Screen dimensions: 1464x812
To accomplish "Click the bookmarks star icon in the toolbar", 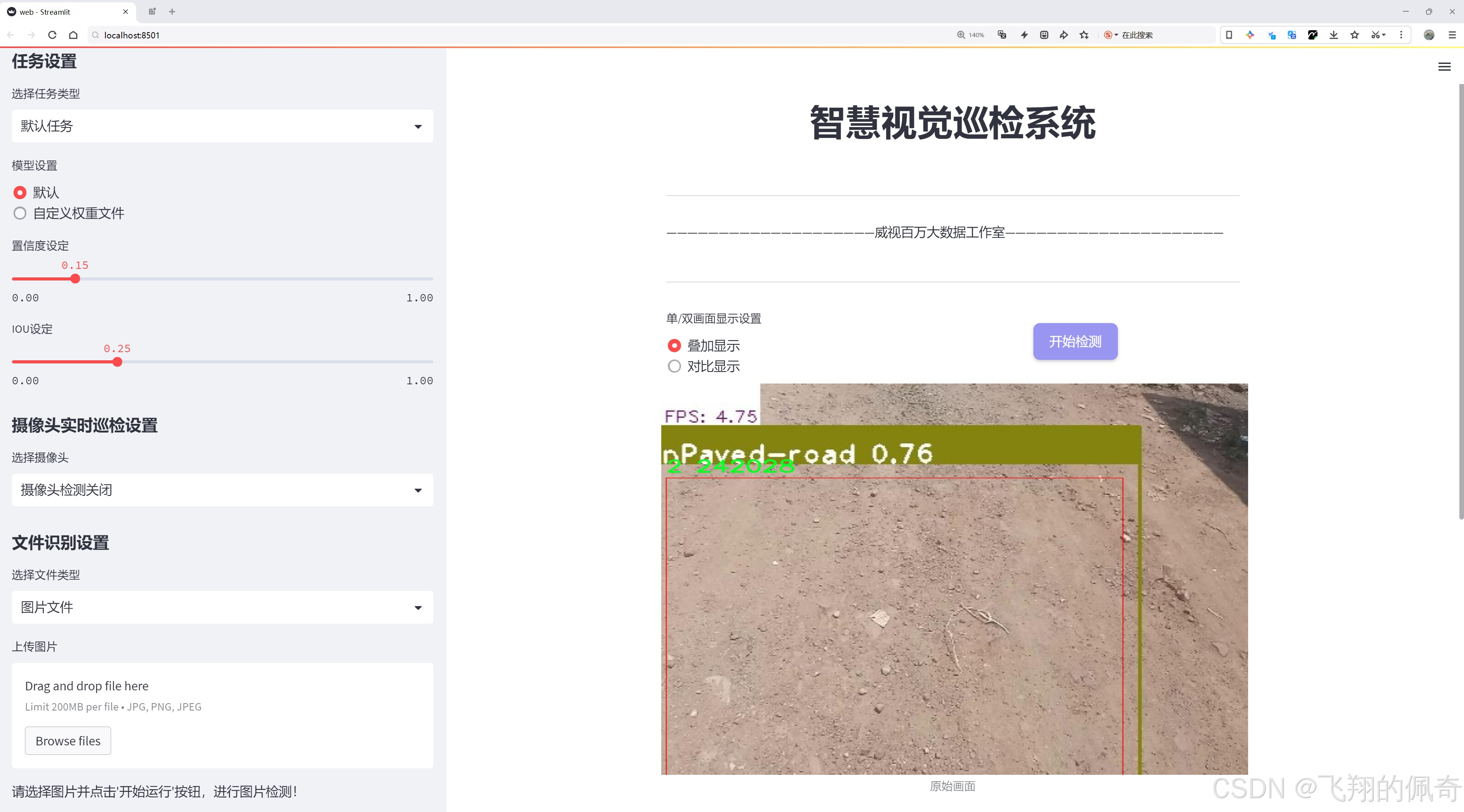I will (1354, 34).
